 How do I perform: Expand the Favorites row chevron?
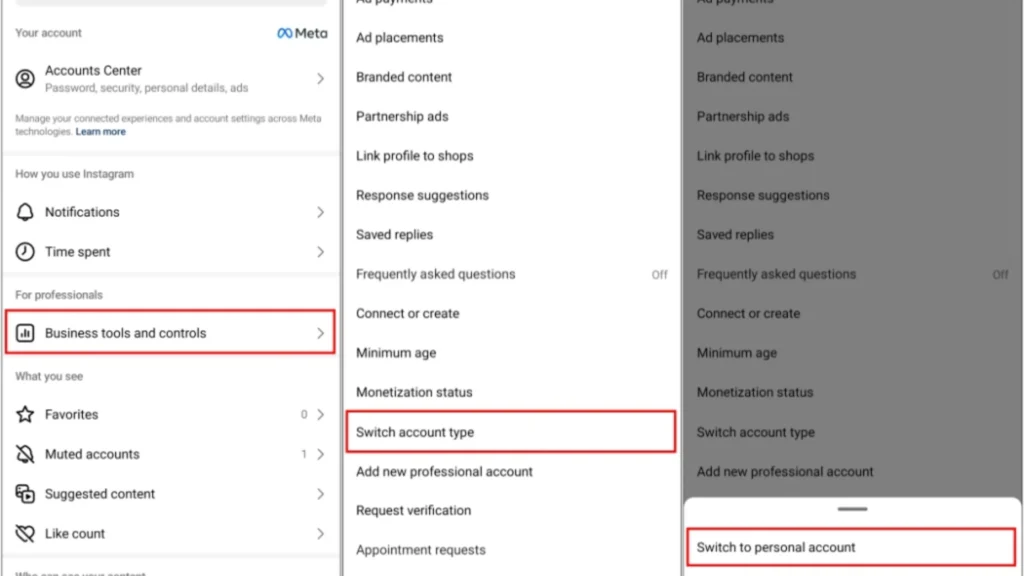pyautogui.click(x=320, y=414)
